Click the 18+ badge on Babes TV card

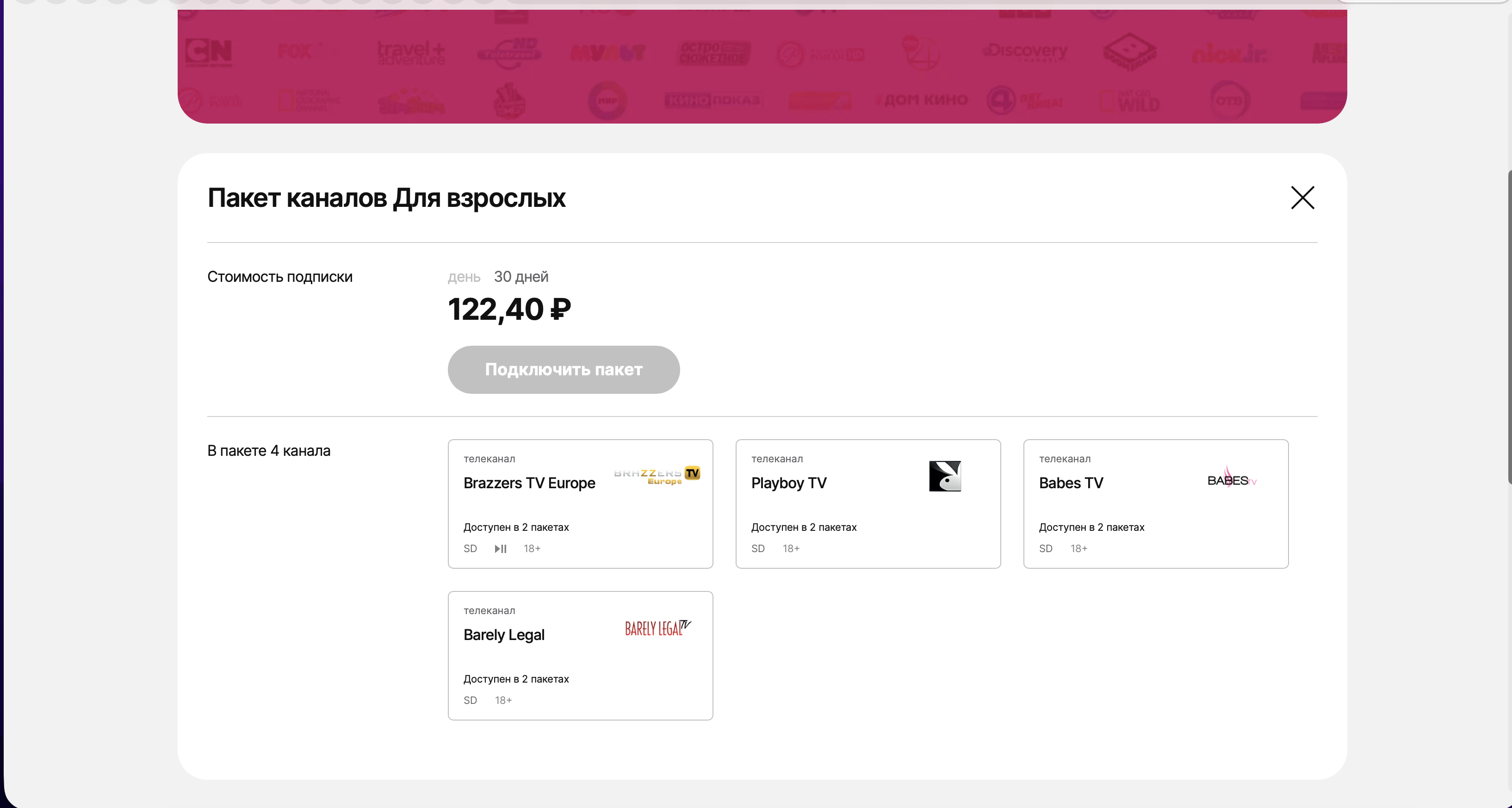click(1078, 548)
